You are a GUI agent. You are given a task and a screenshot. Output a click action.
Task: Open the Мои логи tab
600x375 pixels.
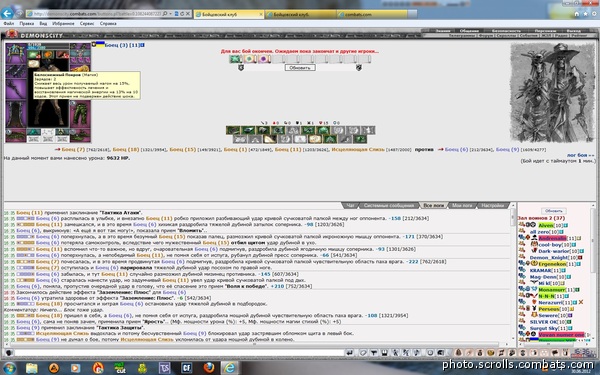coord(462,206)
